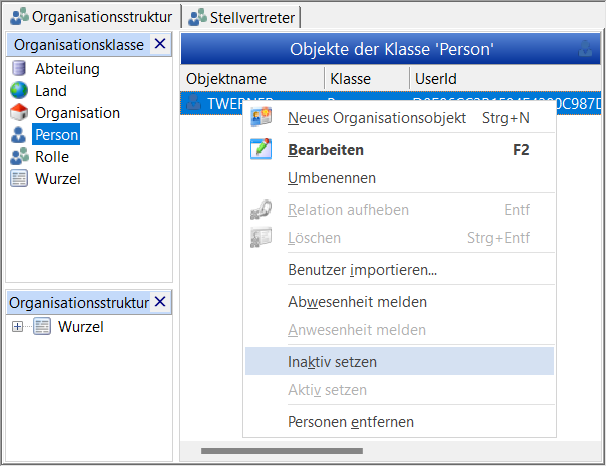Click the Person class icon
Screen dimensions: 607x467
coord(18,135)
